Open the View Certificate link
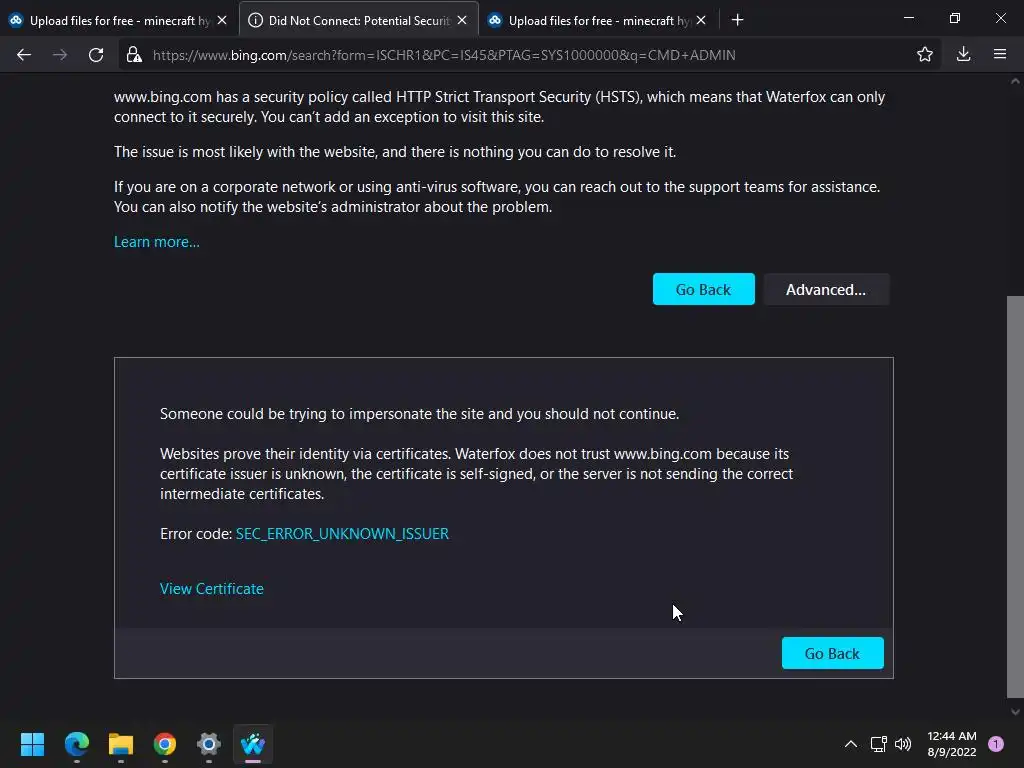The image size is (1024, 768). tap(212, 588)
